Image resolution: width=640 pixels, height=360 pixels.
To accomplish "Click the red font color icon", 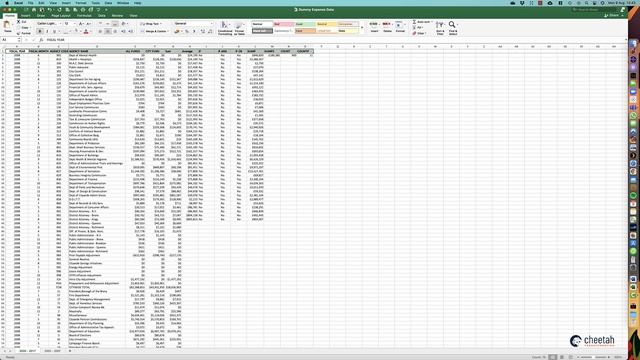I will (x=86, y=31).
